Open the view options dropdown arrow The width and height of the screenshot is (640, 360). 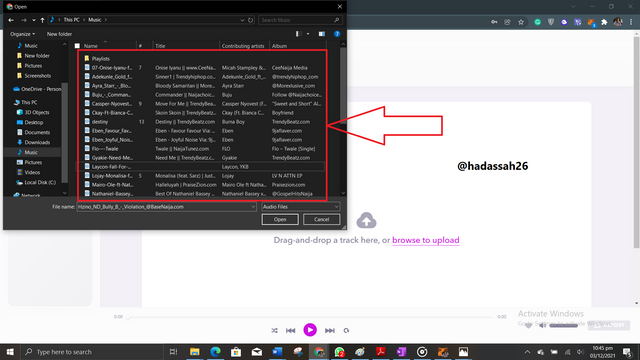click(x=308, y=34)
